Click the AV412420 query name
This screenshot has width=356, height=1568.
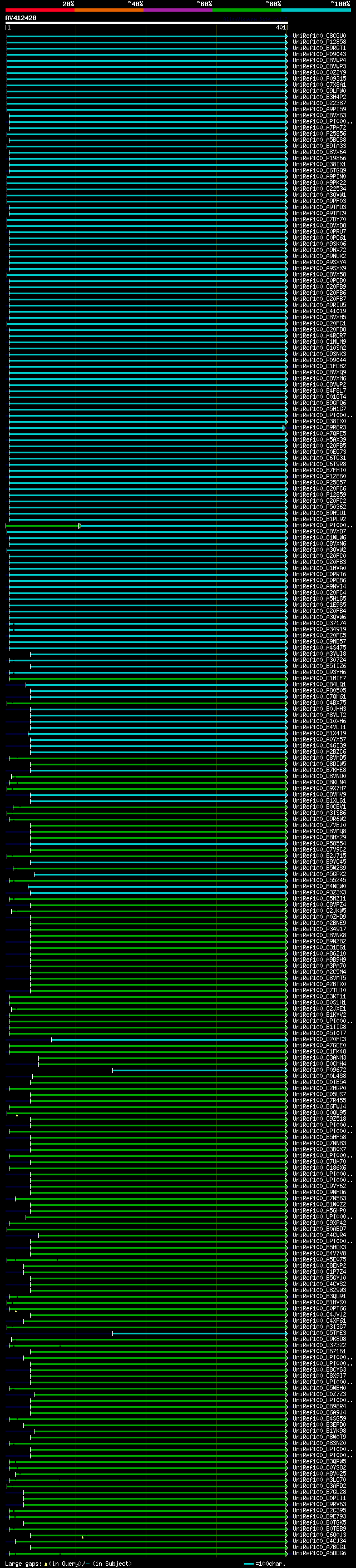pyautogui.click(x=21, y=18)
